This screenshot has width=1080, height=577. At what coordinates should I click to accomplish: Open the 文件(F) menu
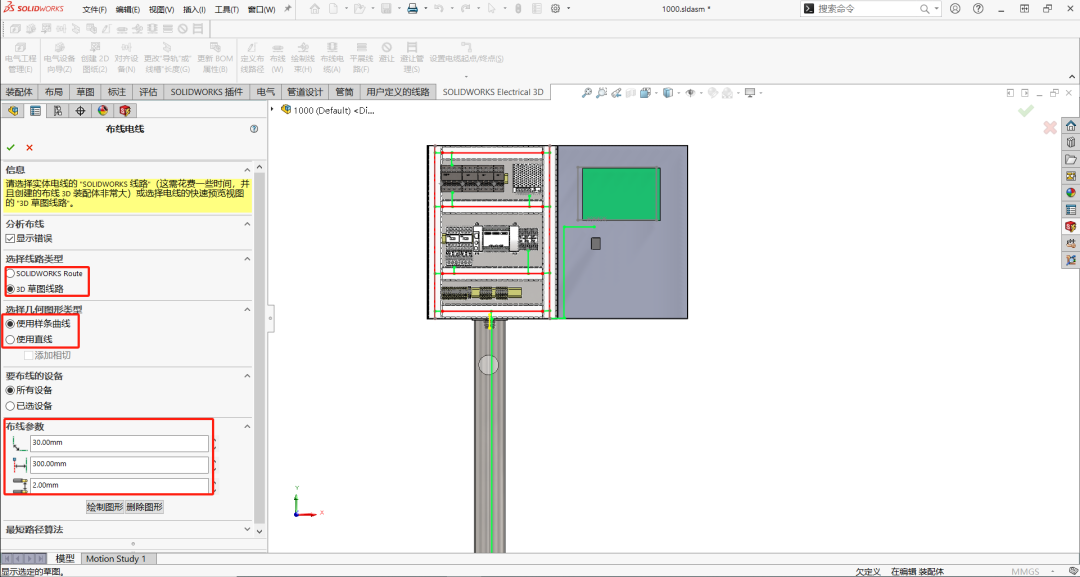point(94,10)
